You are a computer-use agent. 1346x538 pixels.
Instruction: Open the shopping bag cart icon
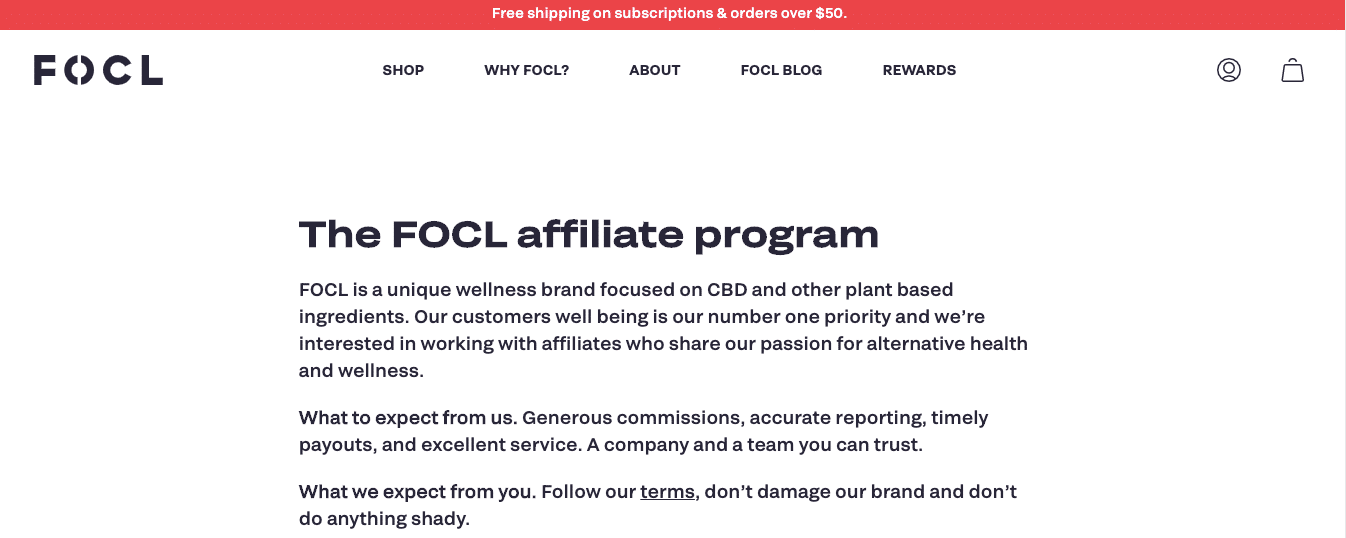pyautogui.click(x=1293, y=70)
